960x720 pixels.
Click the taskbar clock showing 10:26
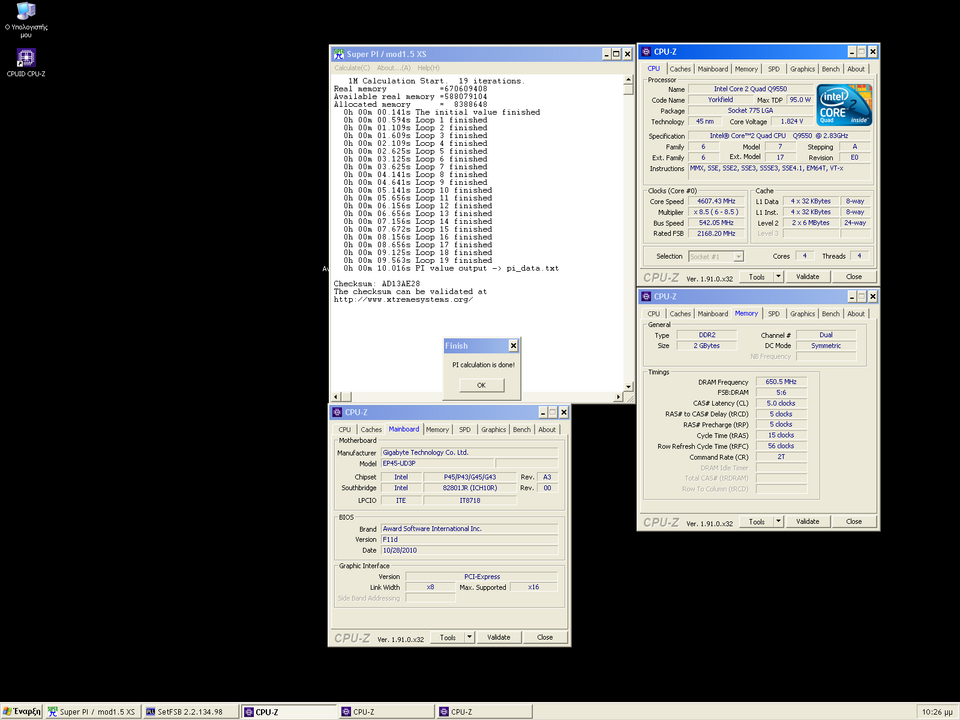point(937,711)
